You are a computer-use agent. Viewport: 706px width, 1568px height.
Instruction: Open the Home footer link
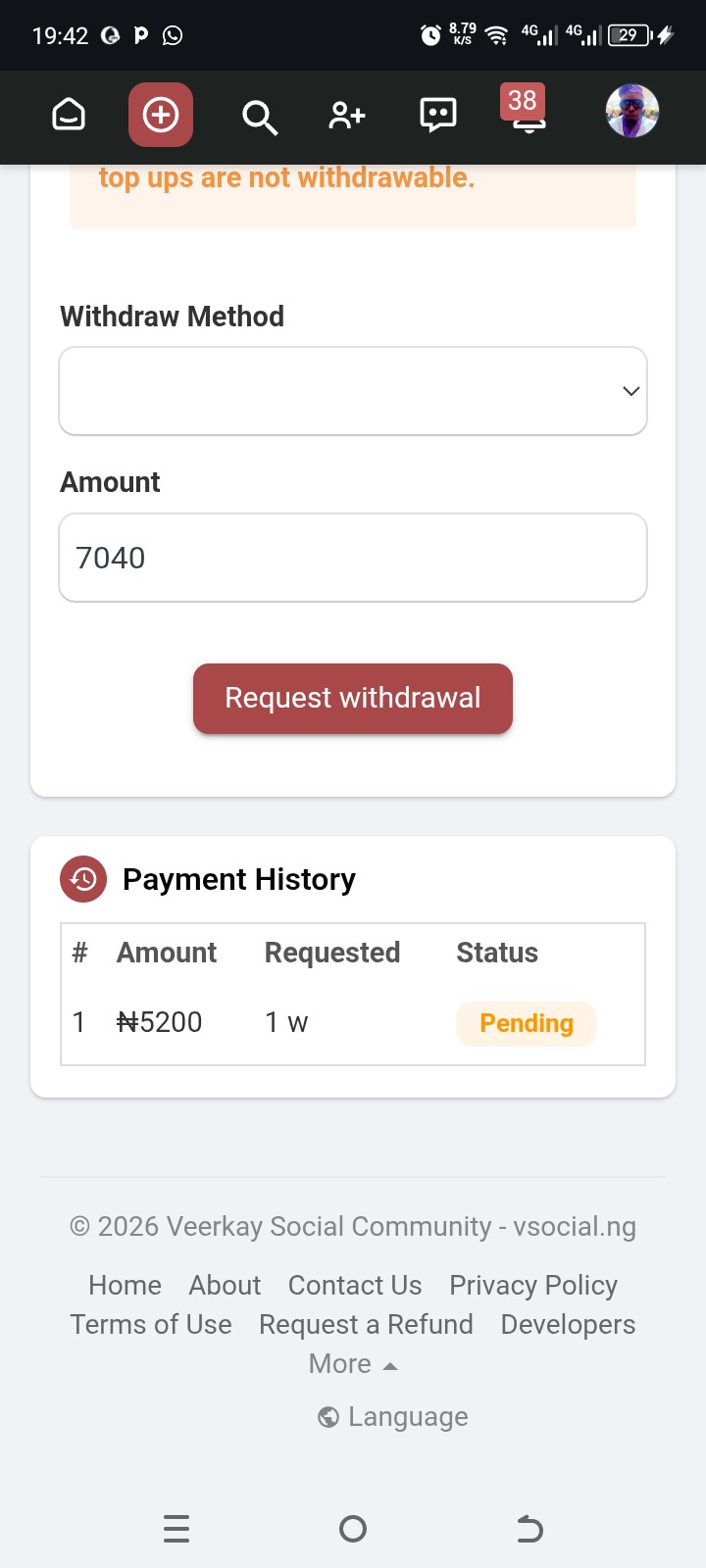click(x=125, y=1285)
